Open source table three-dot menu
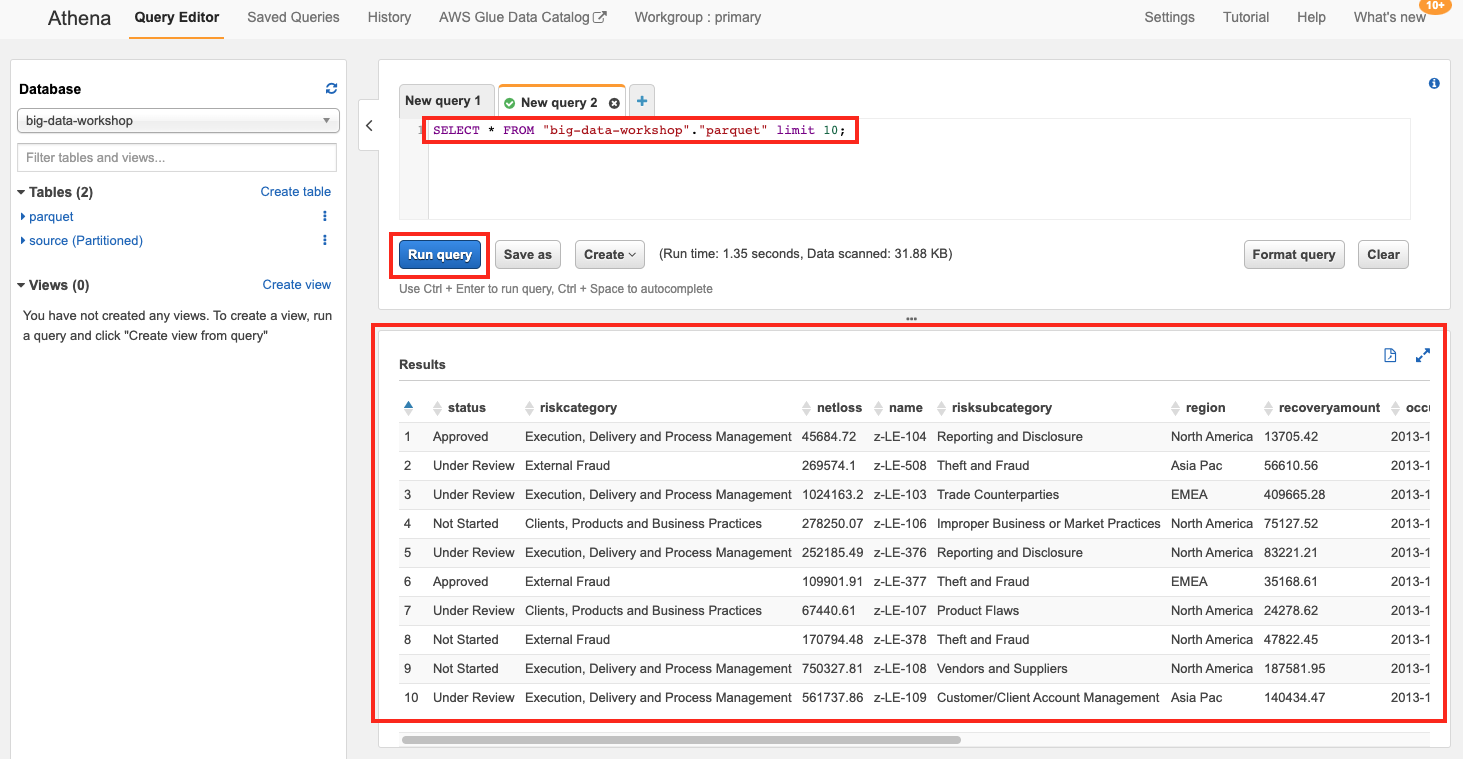This screenshot has width=1463, height=759. point(324,241)
